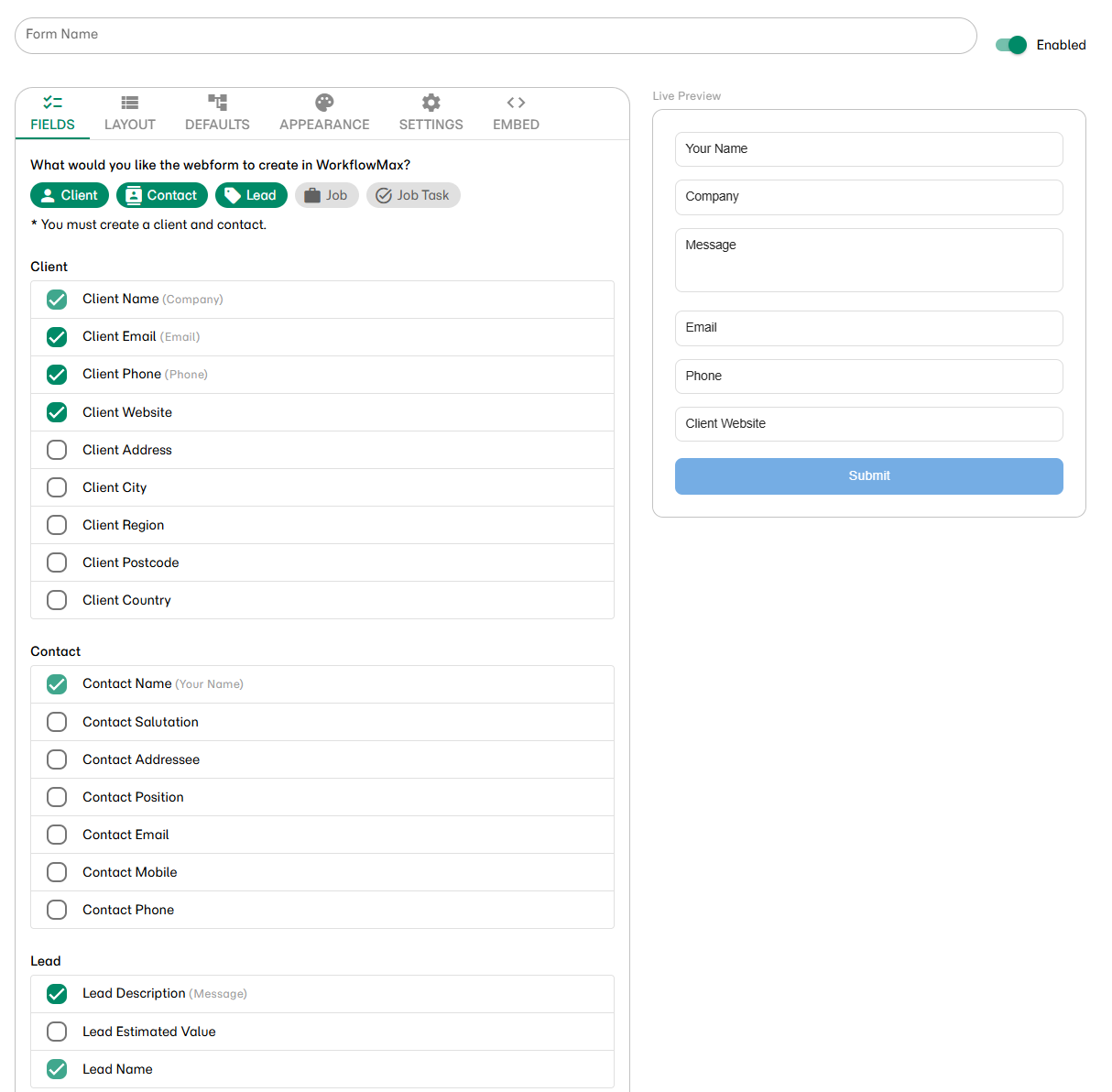Click the briefcase icon on the Job pill

[x=311, y=195]
